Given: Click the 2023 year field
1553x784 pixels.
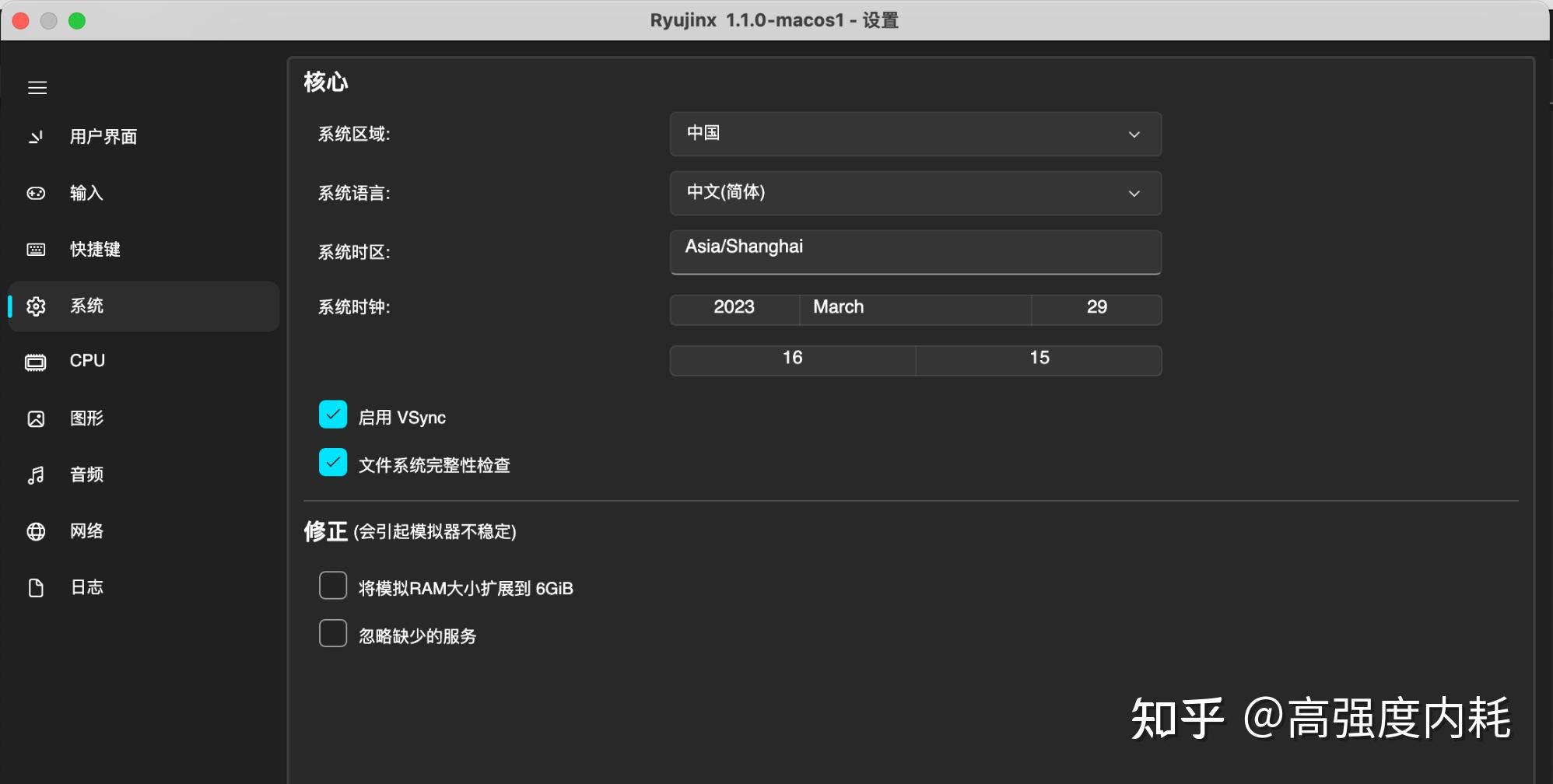Looking at the screenshot, I should [734, 308].
